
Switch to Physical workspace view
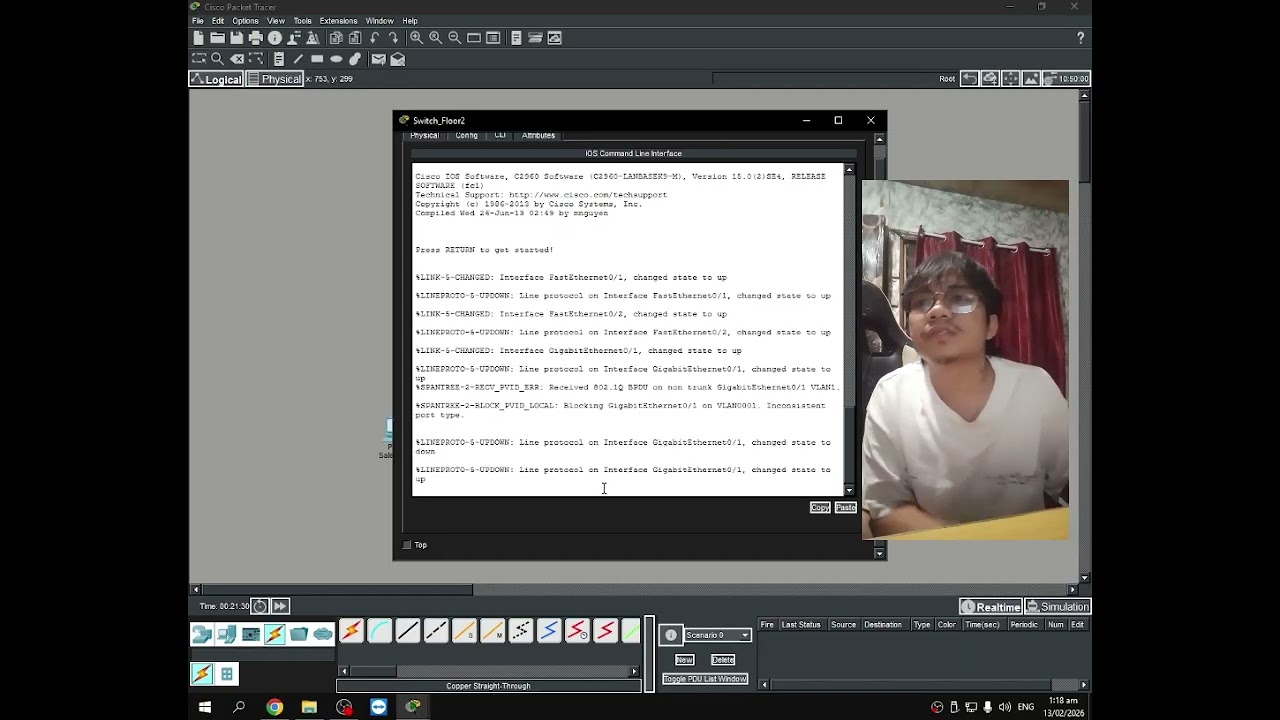pos(275,79)
